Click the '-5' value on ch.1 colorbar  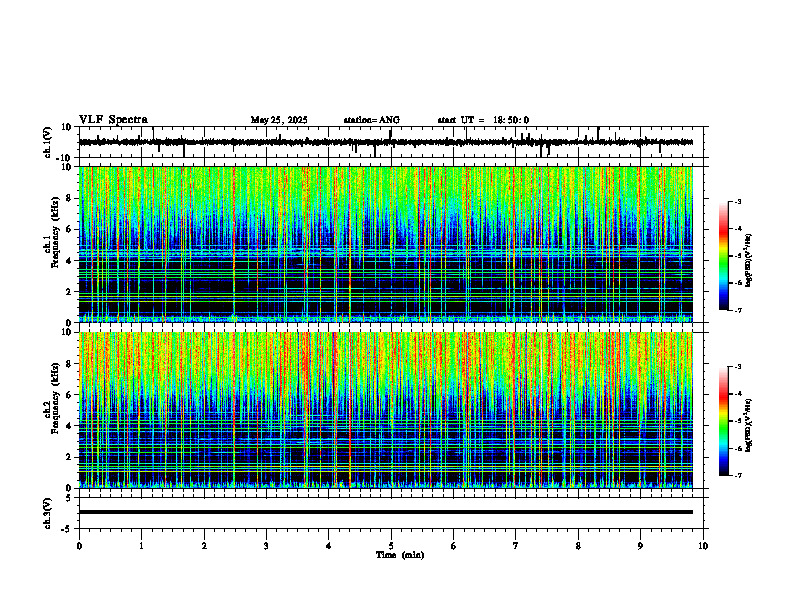point(737,256)
